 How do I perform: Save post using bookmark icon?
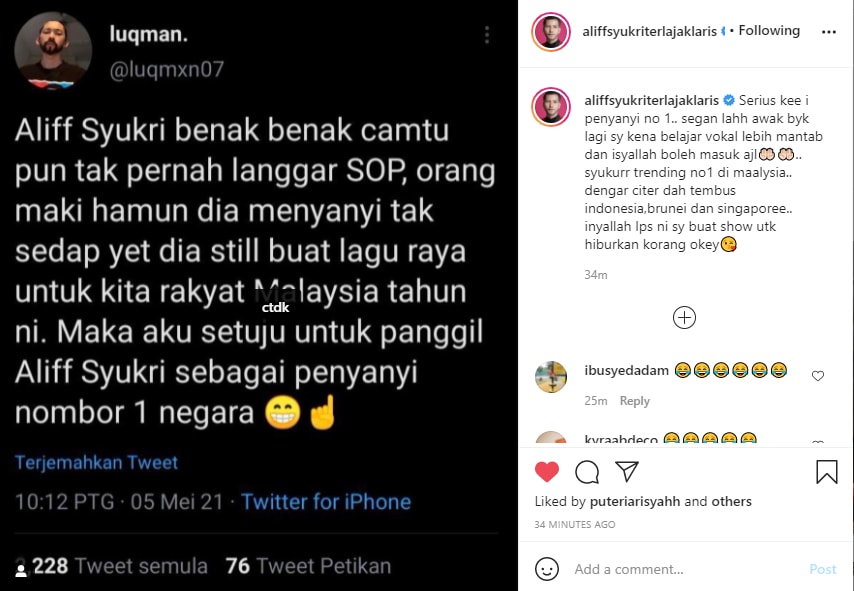point(826,472)
